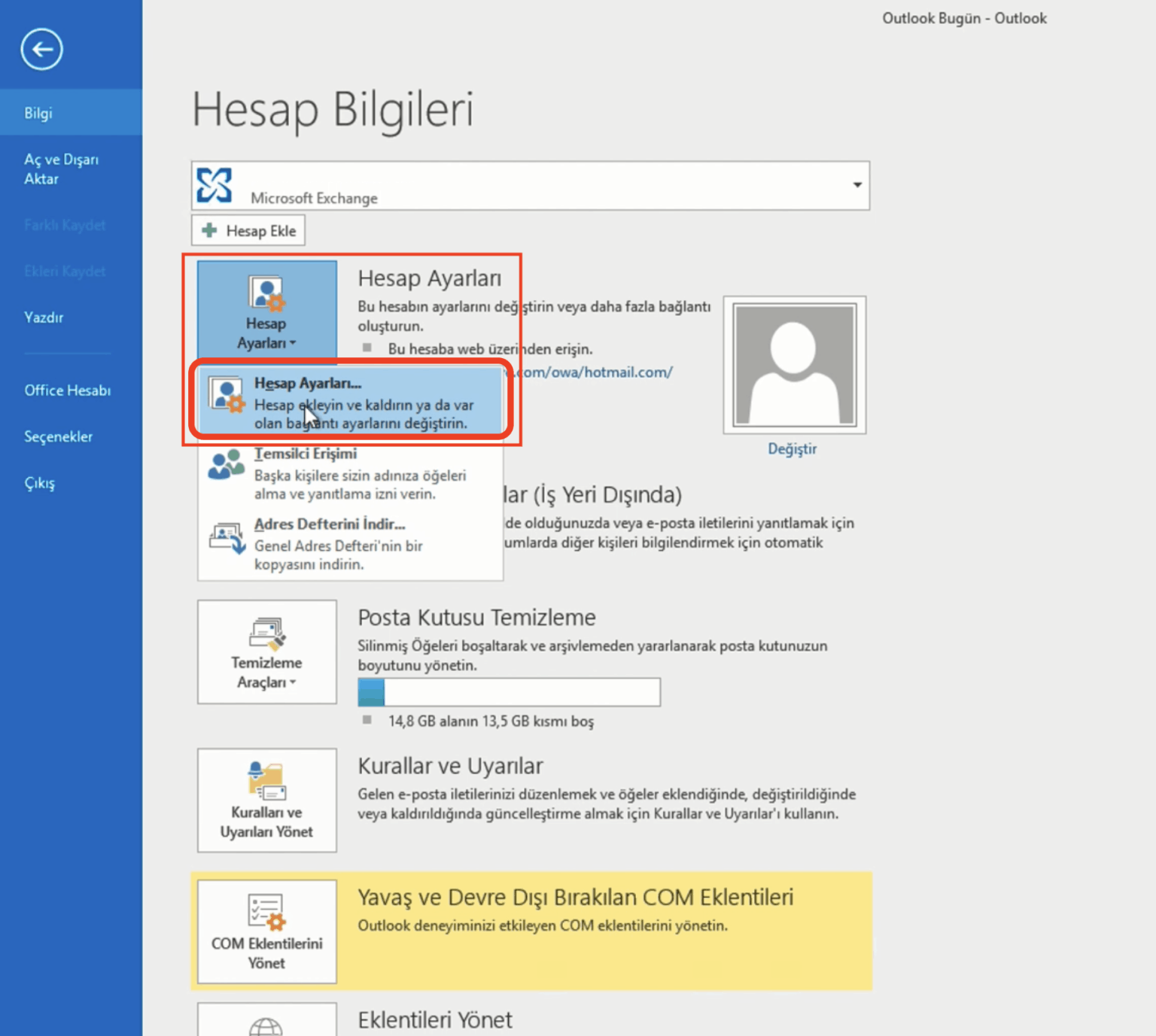Expand the Microsoft Exchange account dropdown
Screen dimensions: 1156x1036
tap(856, 185)
